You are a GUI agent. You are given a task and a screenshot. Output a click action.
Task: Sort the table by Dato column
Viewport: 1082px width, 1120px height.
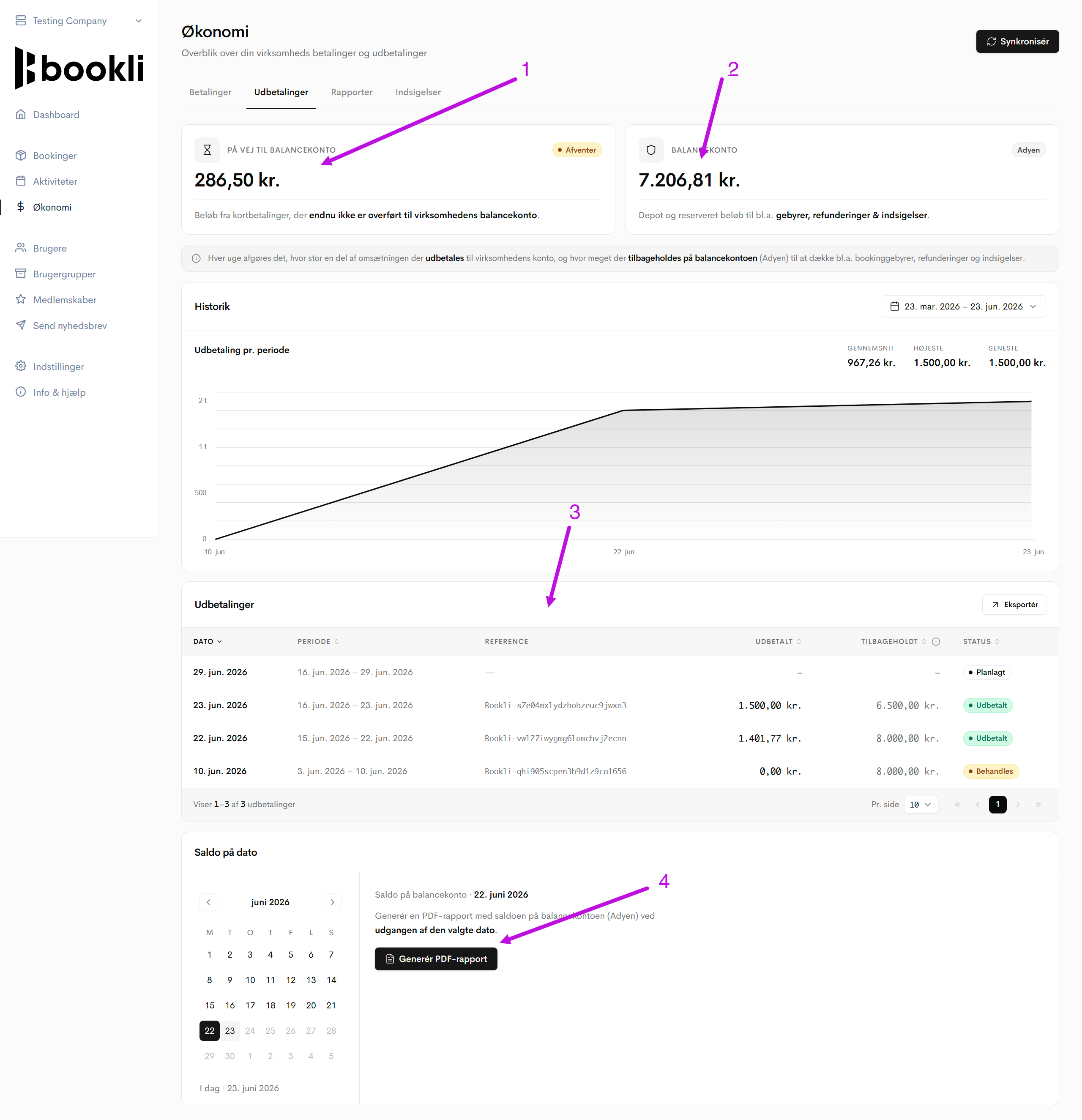(208, 641)
